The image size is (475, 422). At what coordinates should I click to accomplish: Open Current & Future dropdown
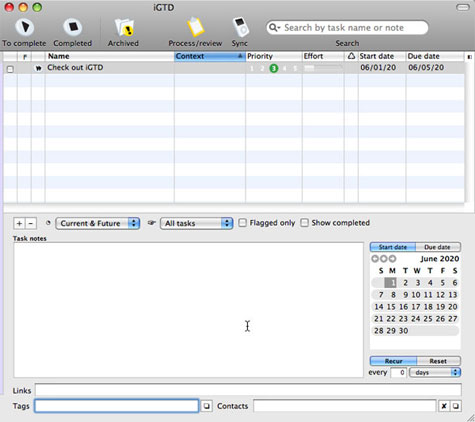click(98, 223)
